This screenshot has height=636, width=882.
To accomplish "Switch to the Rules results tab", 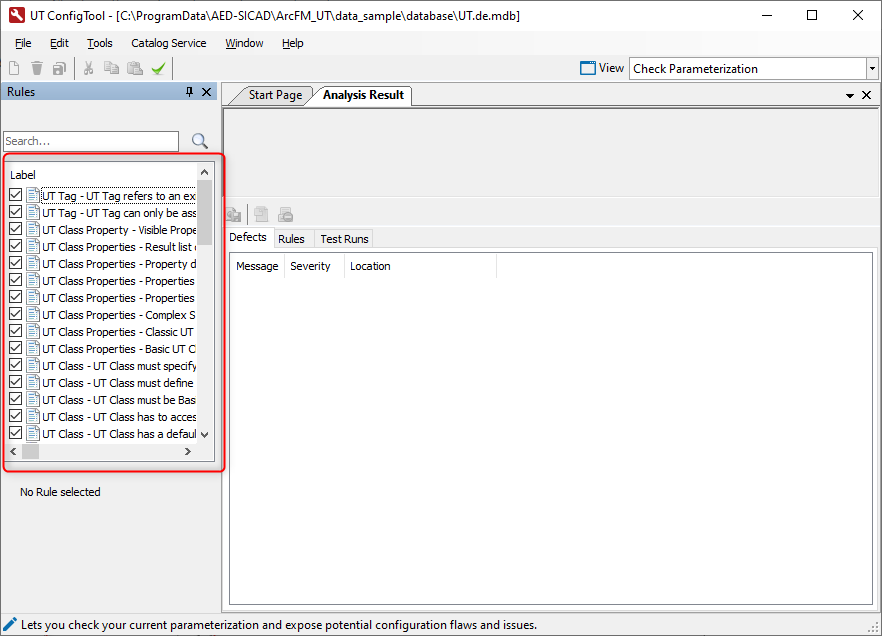I will pos(291,239).
